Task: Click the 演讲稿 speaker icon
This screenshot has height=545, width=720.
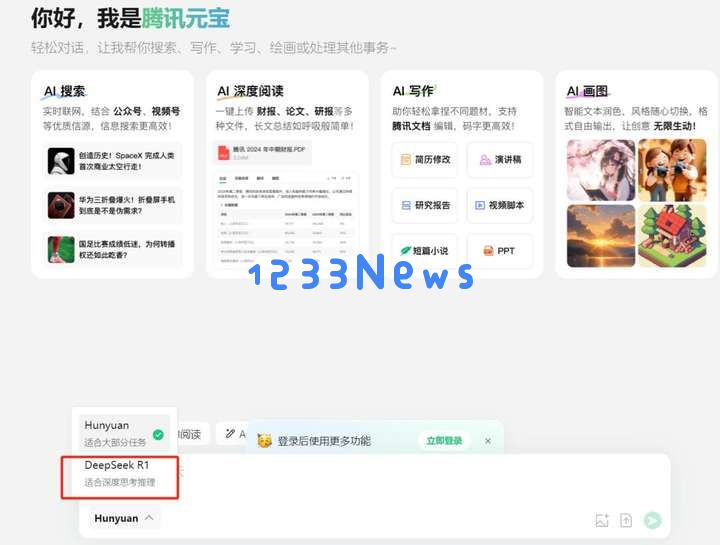Action: 485,160
